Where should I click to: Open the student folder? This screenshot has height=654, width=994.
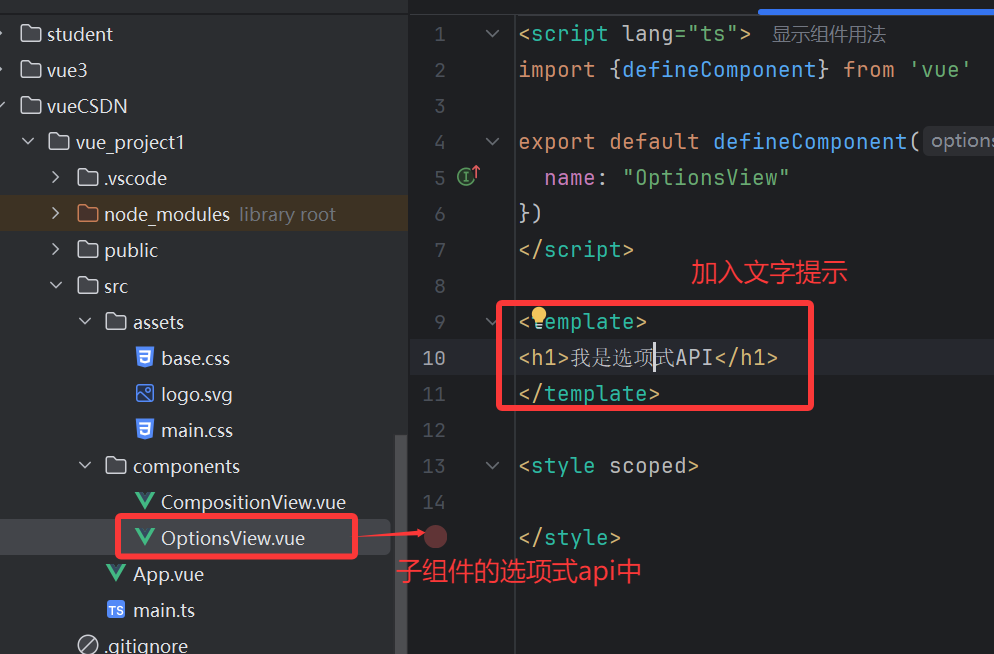click(79, 34)
